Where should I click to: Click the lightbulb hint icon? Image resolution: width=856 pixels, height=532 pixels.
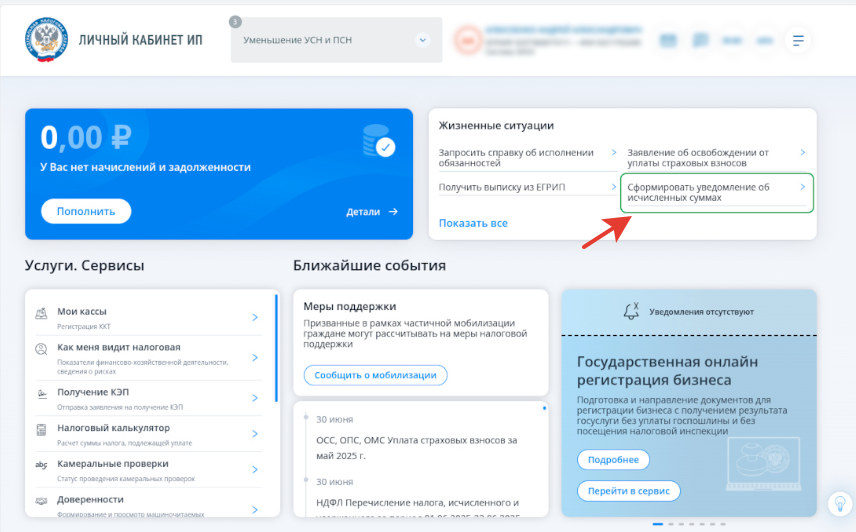(840, 503)
